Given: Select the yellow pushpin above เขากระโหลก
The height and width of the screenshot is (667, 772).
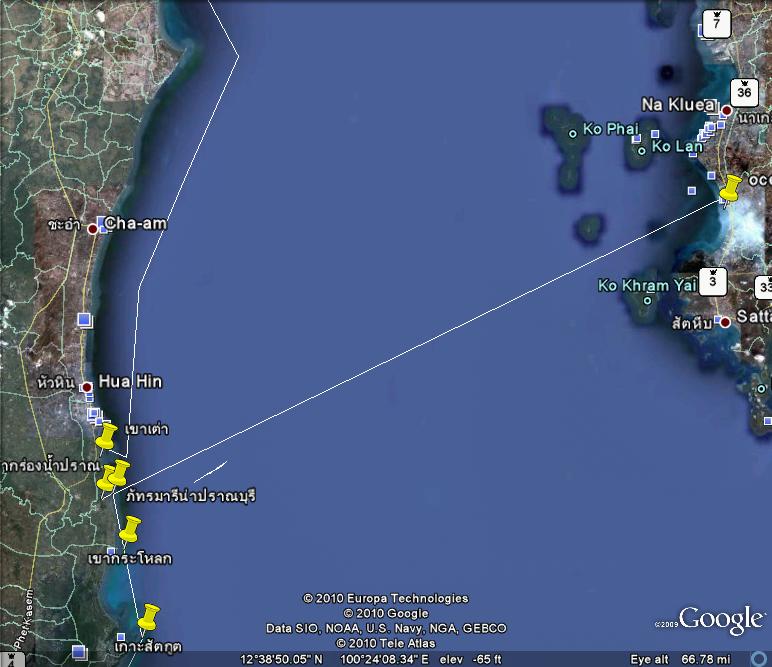Looking at the screenshot, I should tap(129, 528).
